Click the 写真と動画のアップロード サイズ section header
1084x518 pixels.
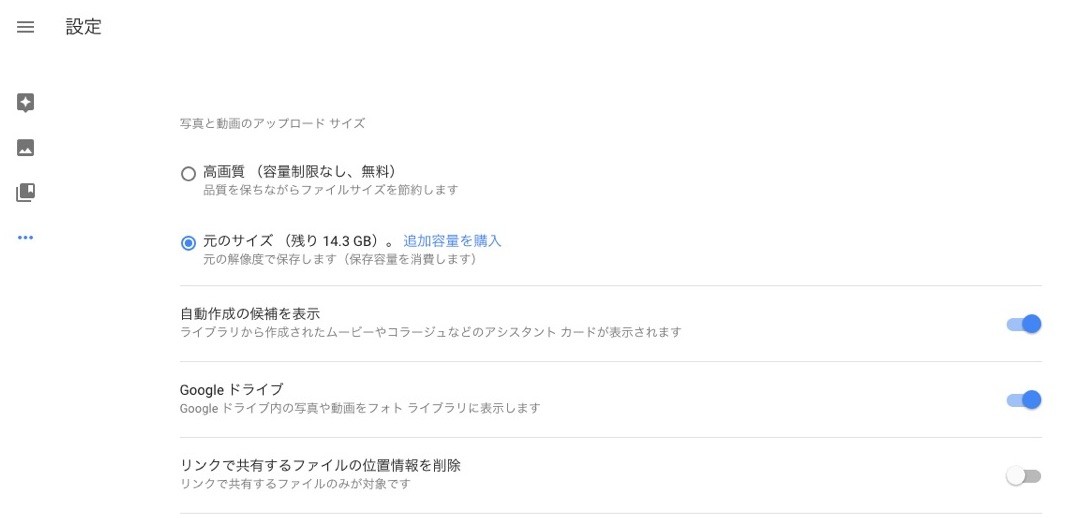tap(272, 124)
